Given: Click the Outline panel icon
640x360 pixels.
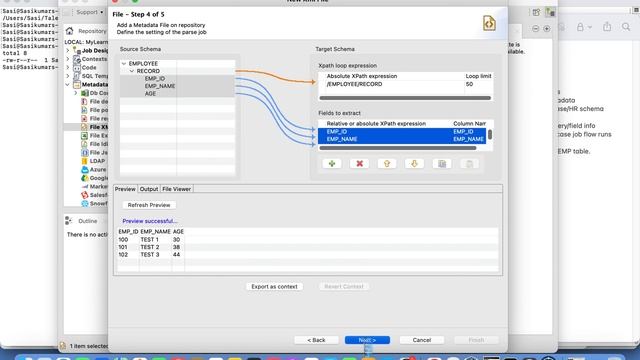Looking at the screenshot, I should tap(69, 221).
